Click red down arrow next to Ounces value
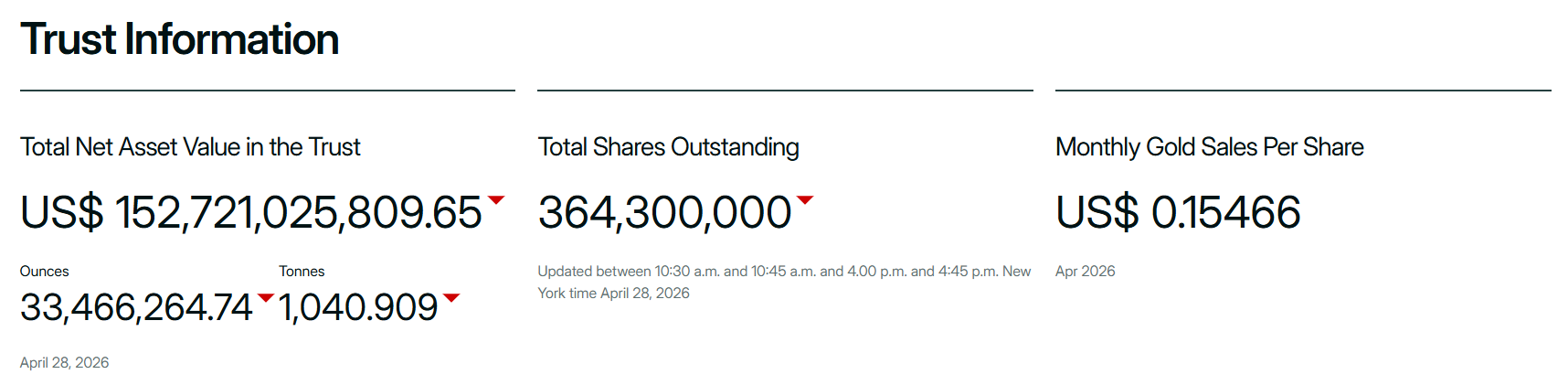 (x=266, y=297)
